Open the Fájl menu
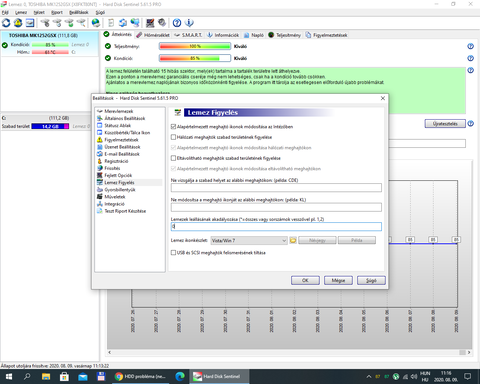Image resolution: width=480 pixels, height=384 pixels. (5, 12)
